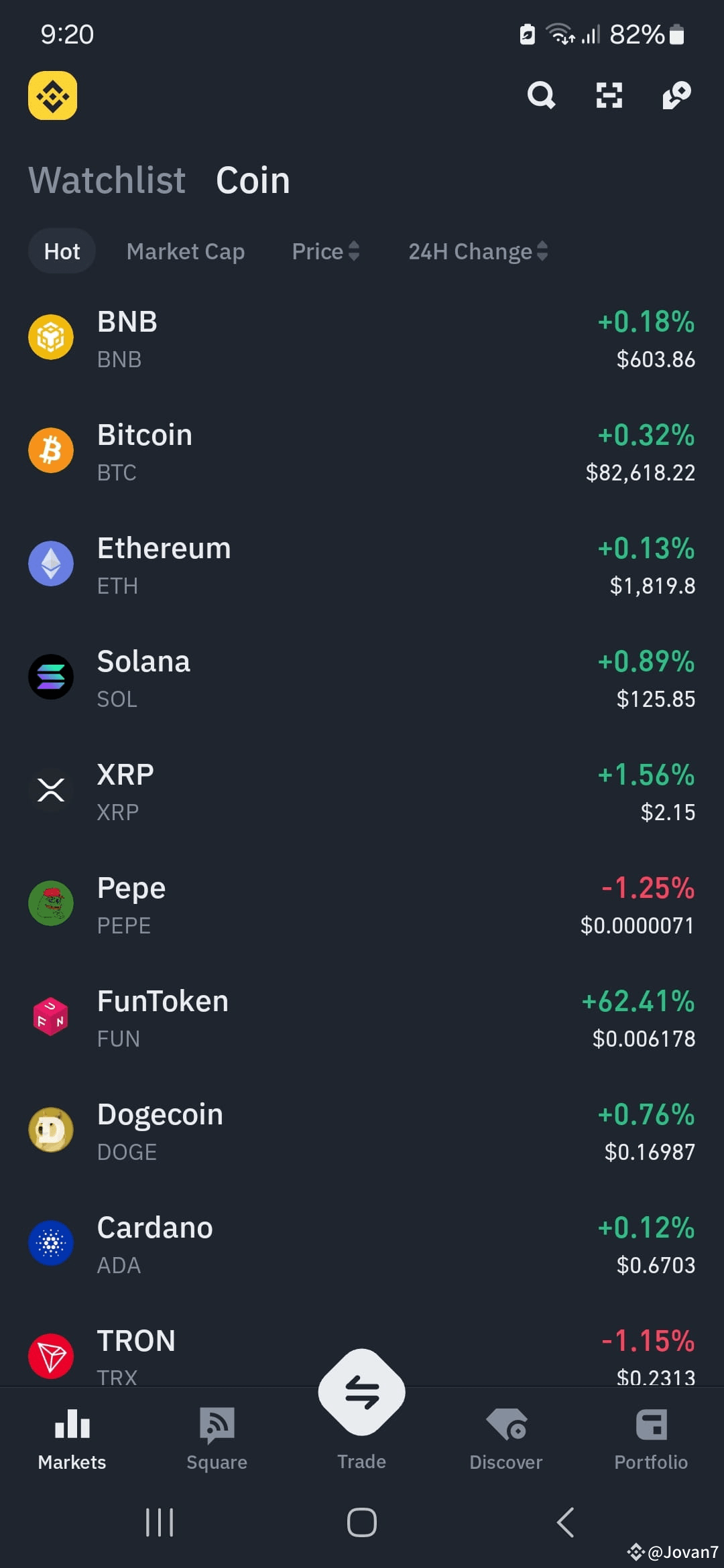Open the Discover icon
This screenshot has width=724, height=1568.
pyautogui.click(x=506, y=1425)
